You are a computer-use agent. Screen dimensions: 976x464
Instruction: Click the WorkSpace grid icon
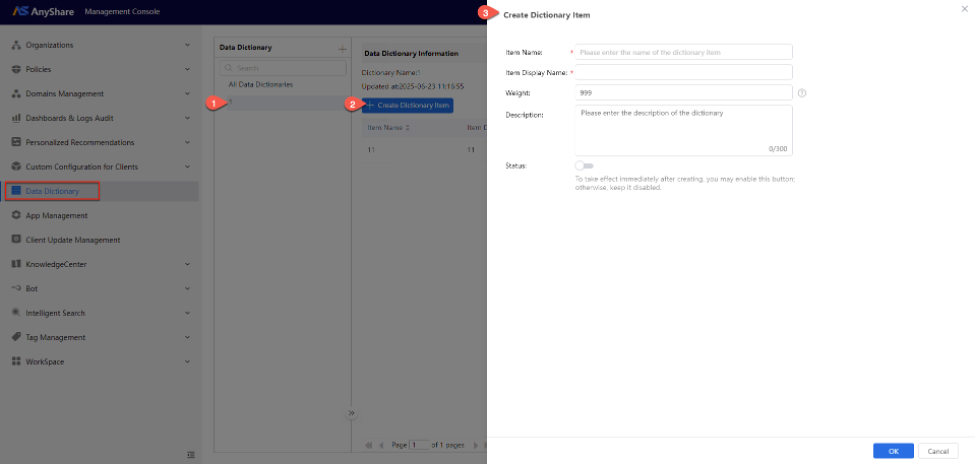(17, 361)
